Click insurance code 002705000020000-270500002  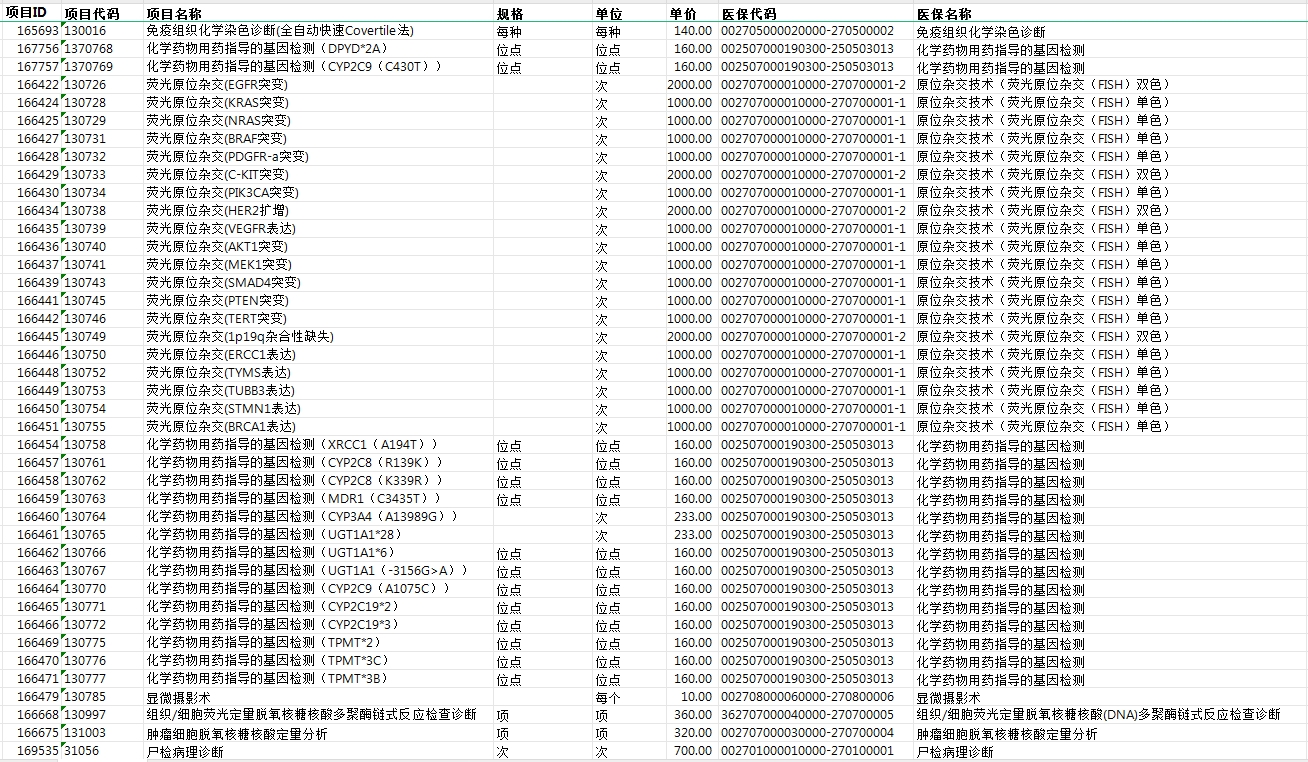click(x=807, y=31)
